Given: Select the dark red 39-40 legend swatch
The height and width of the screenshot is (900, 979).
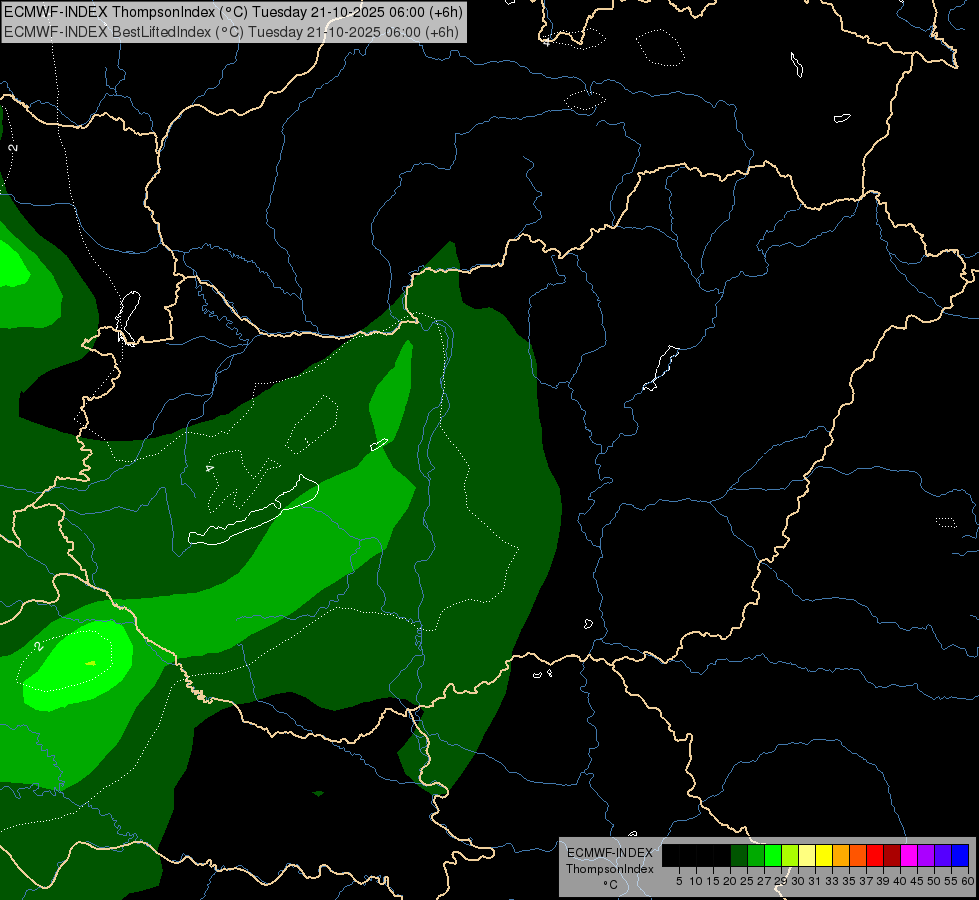Looking at the screenshot, I should click(893, 855).
